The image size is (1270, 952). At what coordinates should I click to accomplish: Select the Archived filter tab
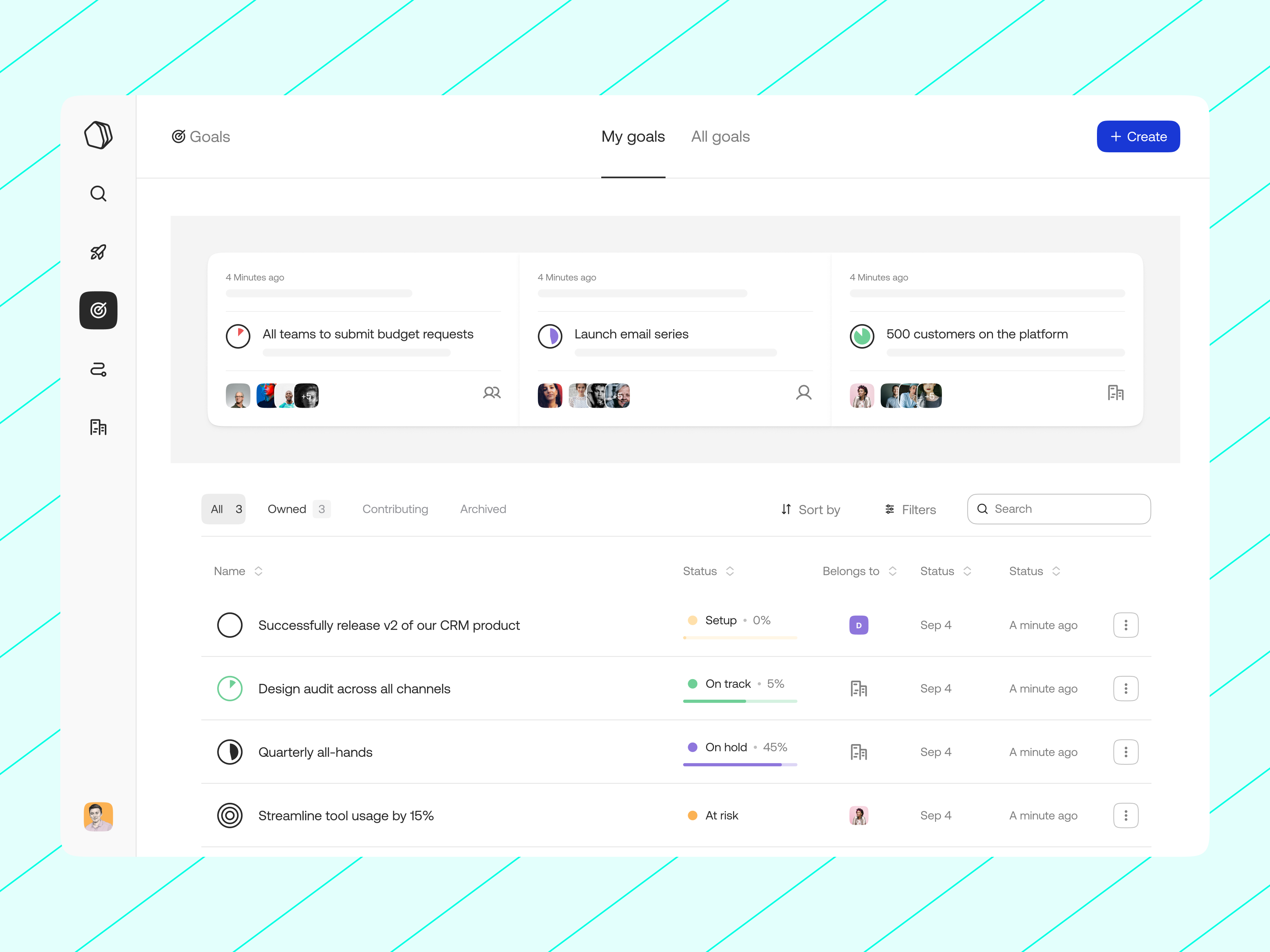[x=483, y=509]
